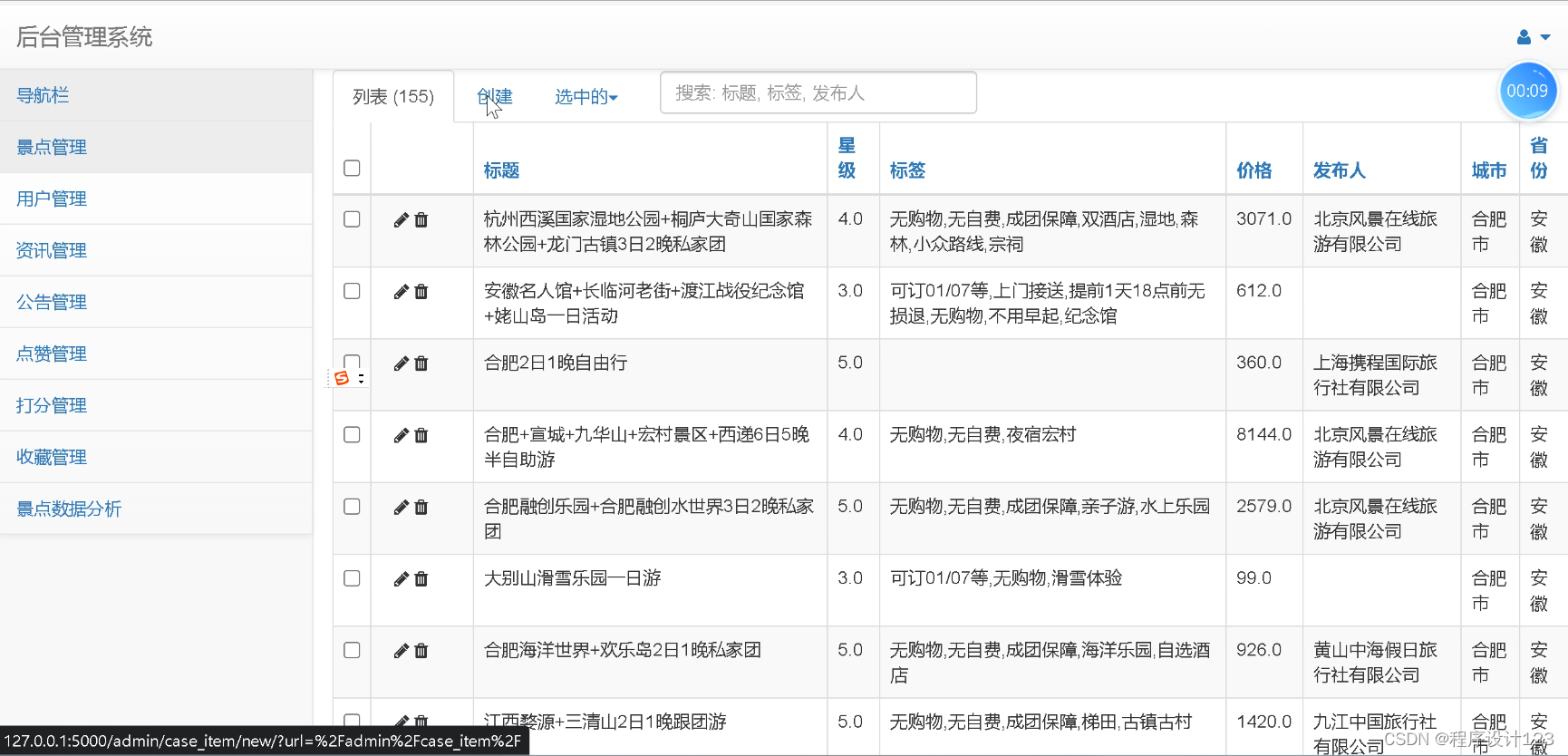Viewport: 1568px width, 756px height.
Task: Open 打分管理 in the sidebar
Action: tap(156, 405)
